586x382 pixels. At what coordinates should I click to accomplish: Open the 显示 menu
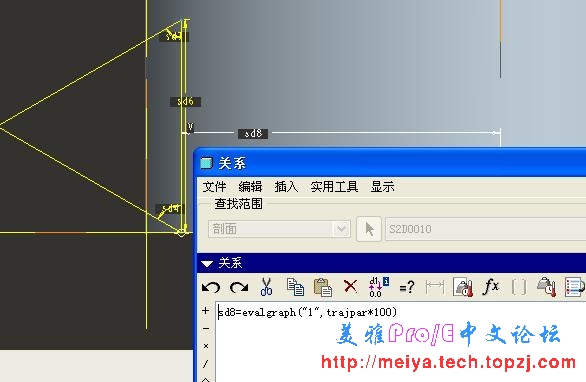click(x=382, y=187)
